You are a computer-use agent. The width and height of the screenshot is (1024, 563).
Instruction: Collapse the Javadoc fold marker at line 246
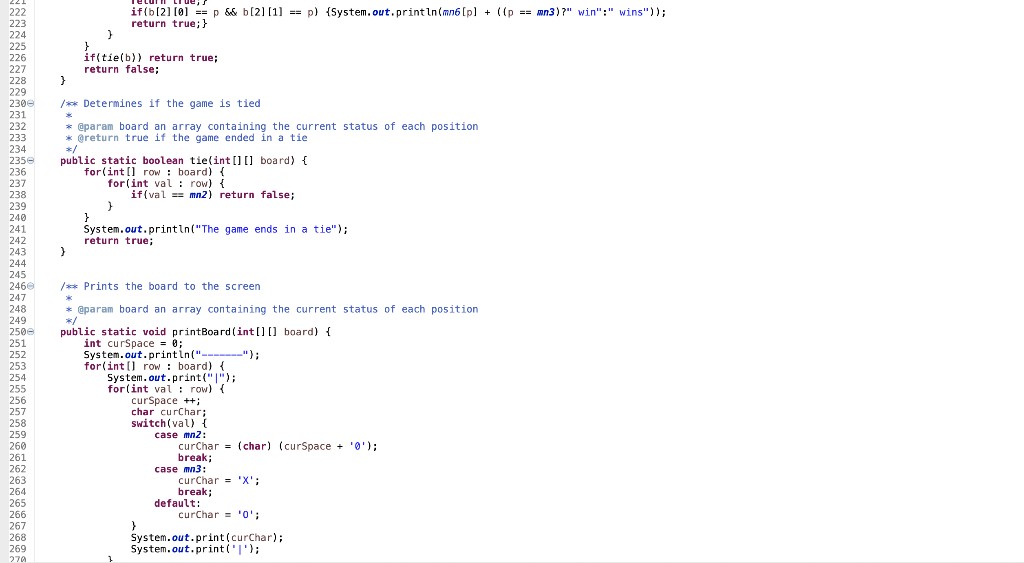pyautogui.click(x=31, y=287)
